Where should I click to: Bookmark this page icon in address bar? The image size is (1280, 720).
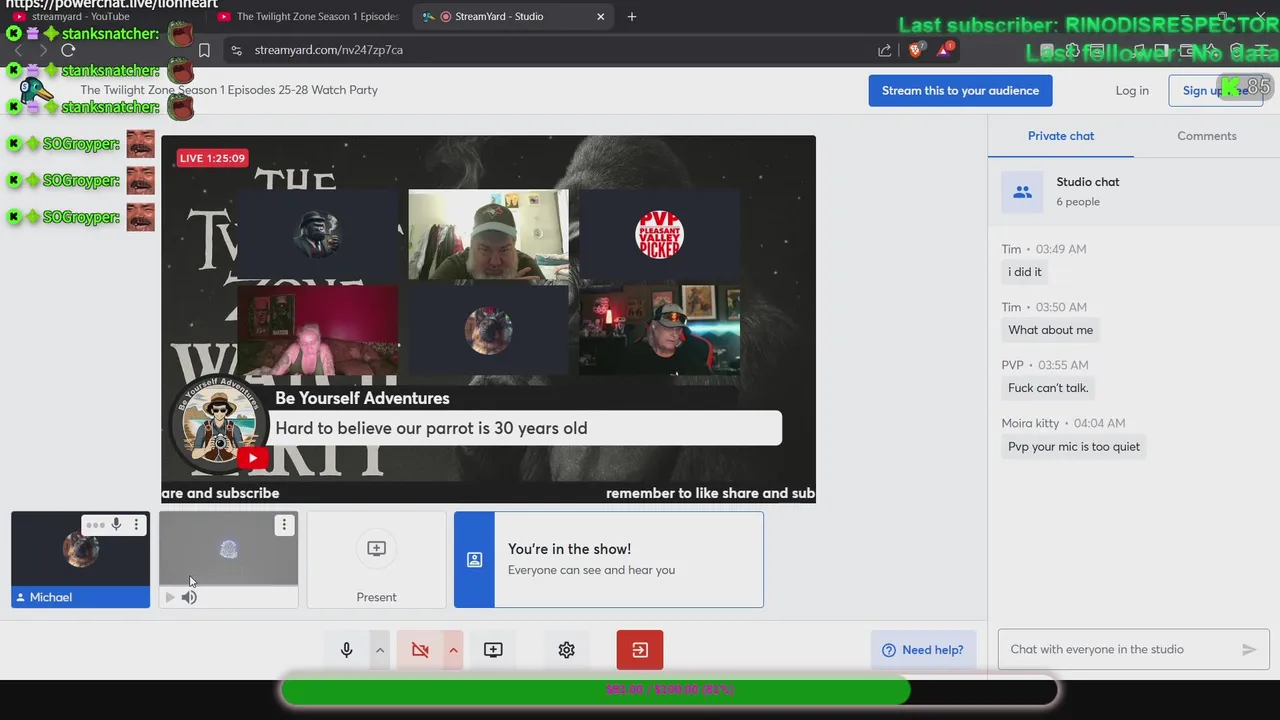coord(204,50)
